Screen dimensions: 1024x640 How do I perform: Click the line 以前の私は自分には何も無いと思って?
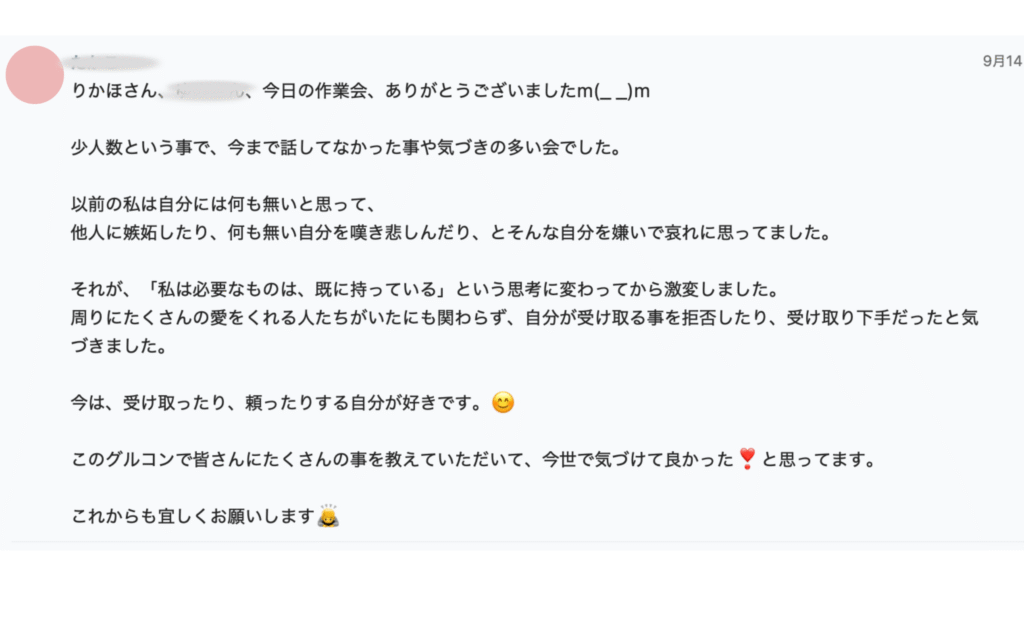click(222, 206)
